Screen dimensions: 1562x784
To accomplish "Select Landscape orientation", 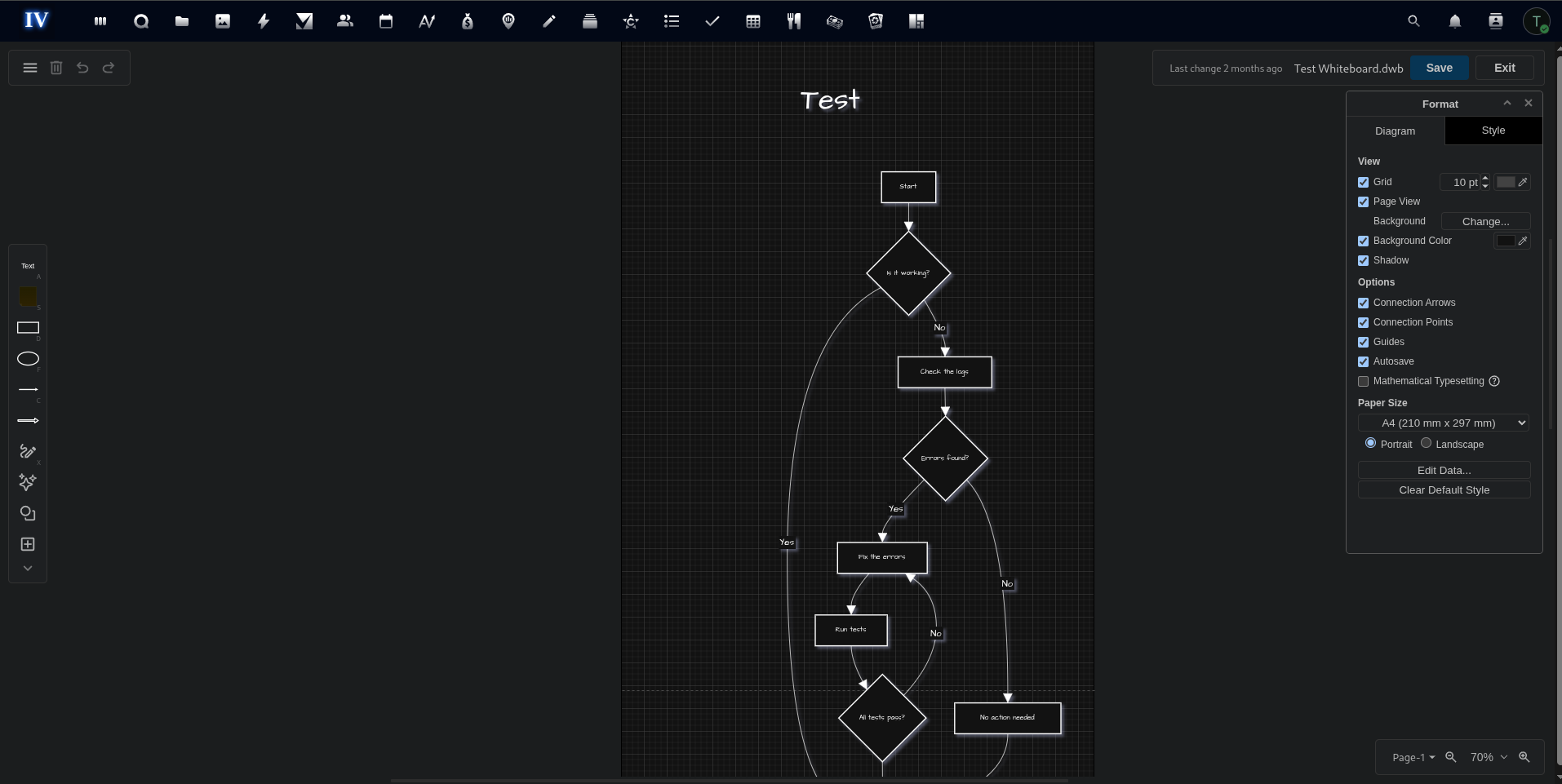I will (x=1425, y=444).
